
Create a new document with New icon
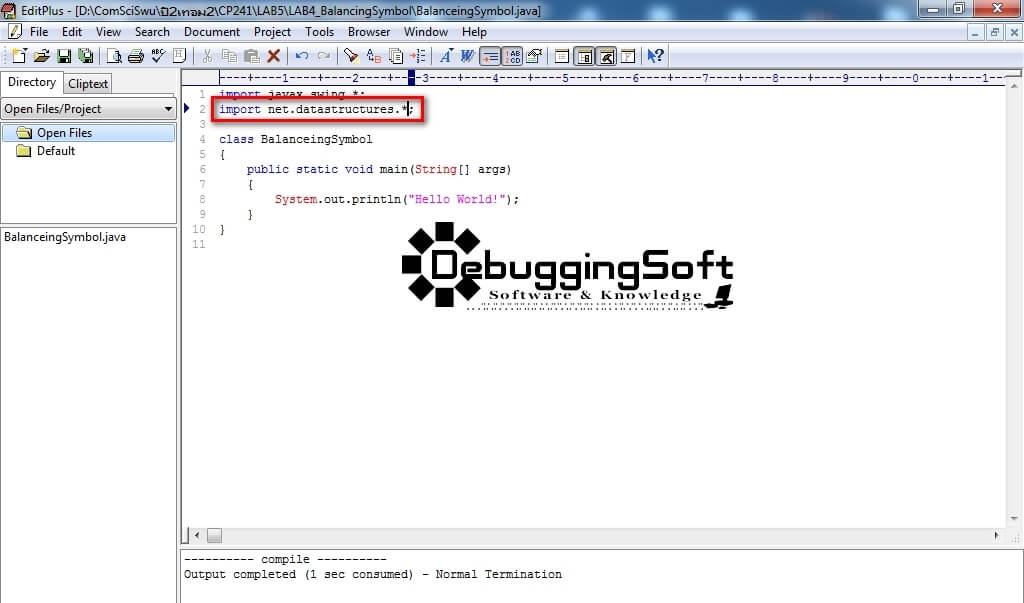coord(20,56)
